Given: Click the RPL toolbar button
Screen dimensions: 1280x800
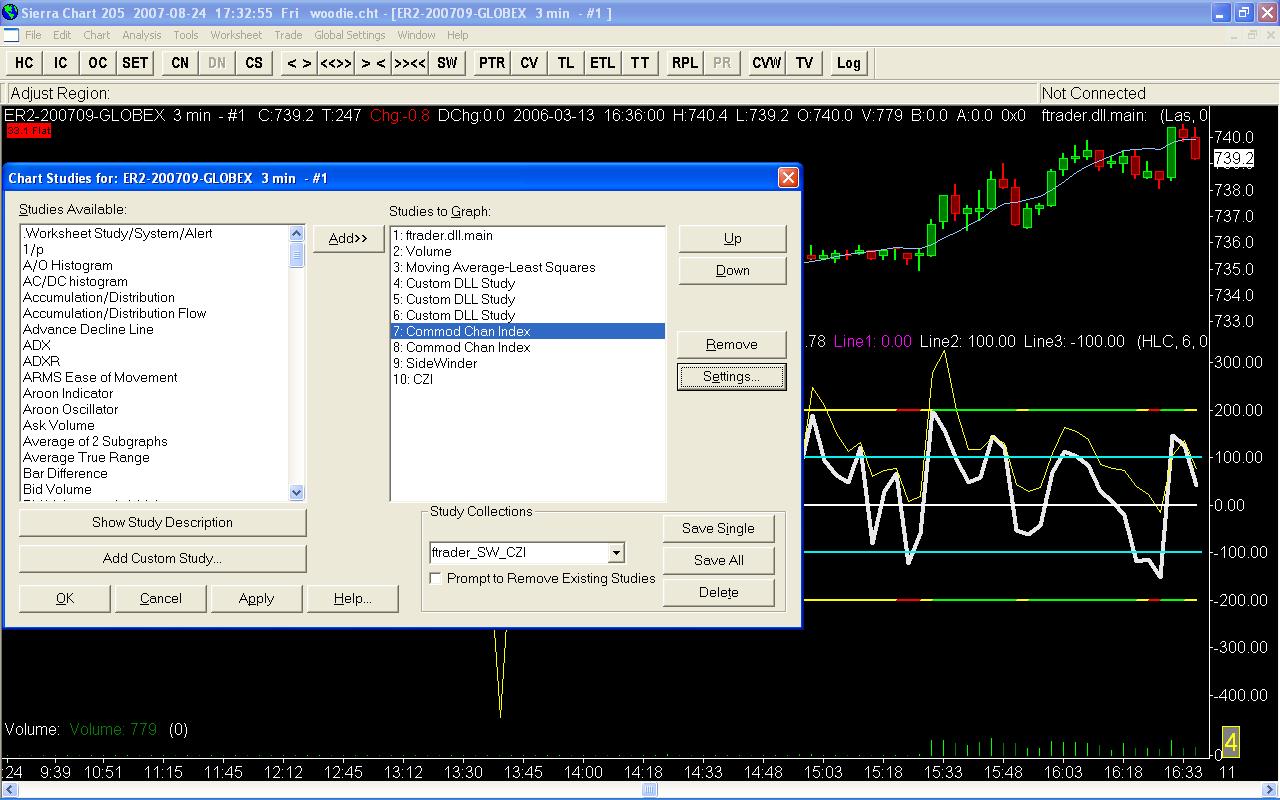Looking at the screenshot, I should 685,63.
